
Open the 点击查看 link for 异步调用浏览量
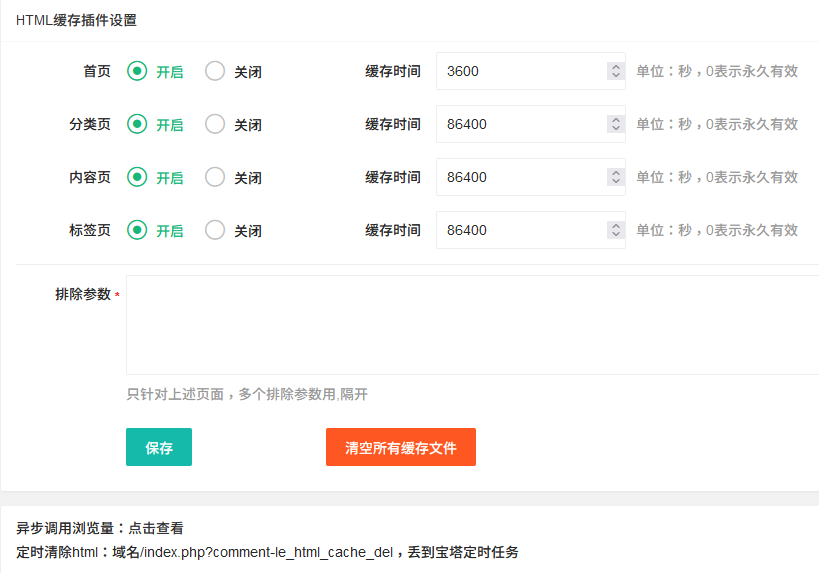[x=156, y=528]
